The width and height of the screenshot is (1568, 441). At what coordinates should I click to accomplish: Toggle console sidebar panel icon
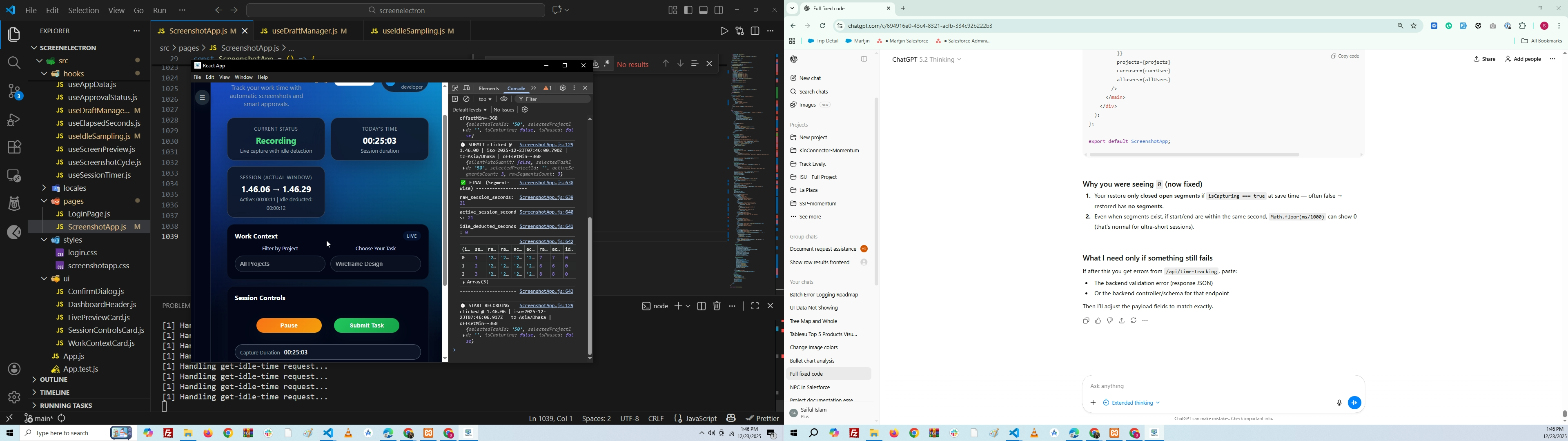(455, 99)
